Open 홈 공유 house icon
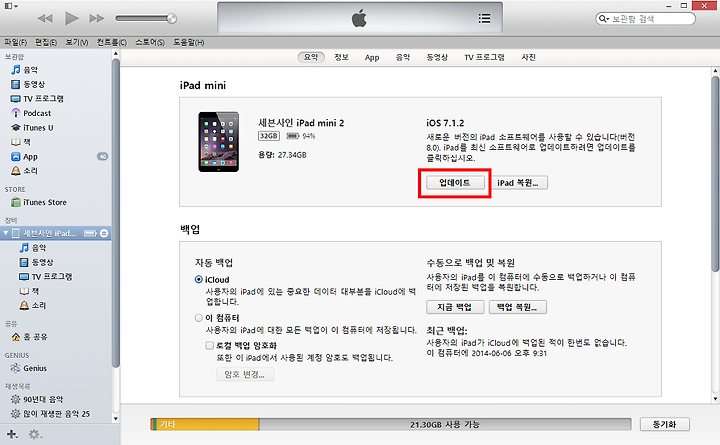720x445 pixels. tap(16, 337)
